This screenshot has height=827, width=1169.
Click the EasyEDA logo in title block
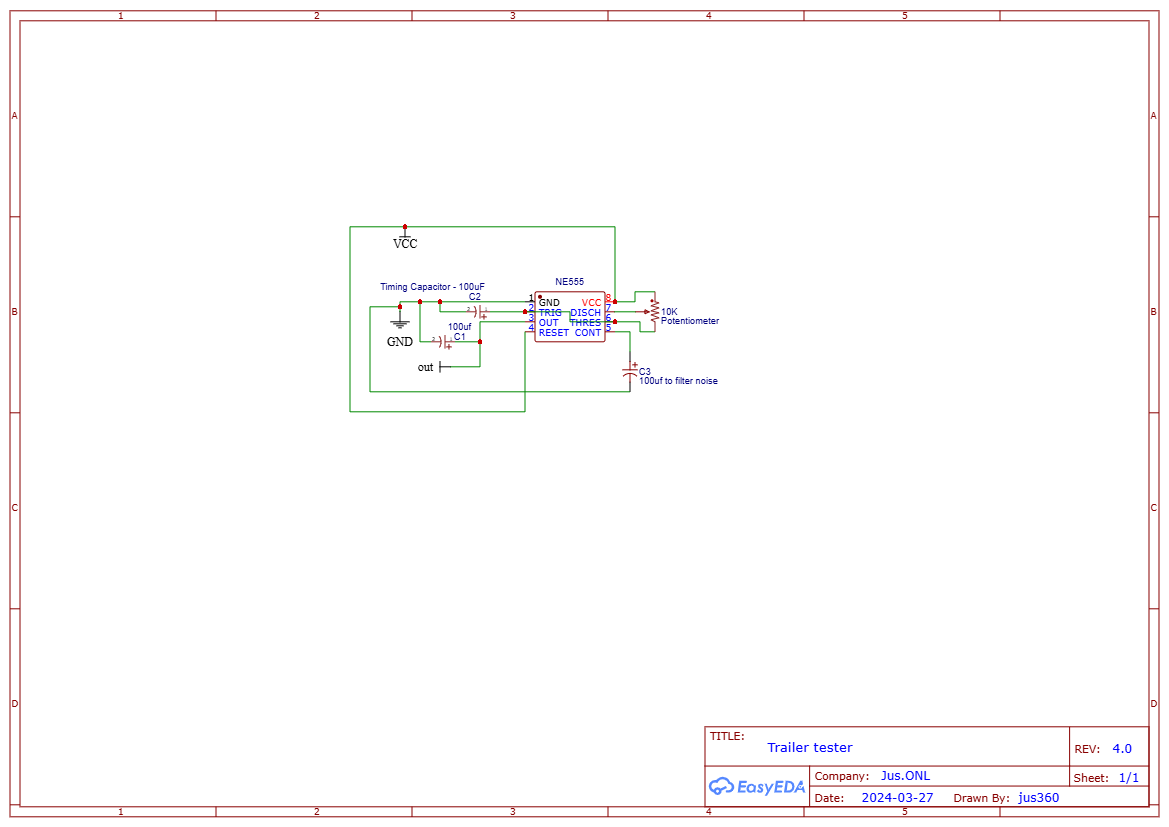pos(757,786)
